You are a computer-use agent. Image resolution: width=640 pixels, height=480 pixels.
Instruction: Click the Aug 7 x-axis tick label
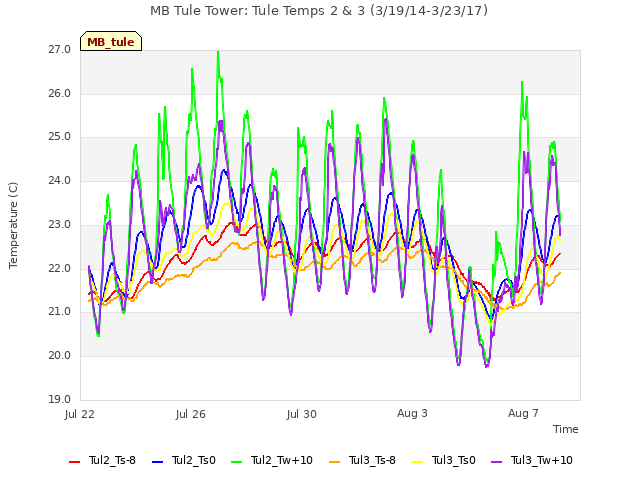tap(523, 413)
